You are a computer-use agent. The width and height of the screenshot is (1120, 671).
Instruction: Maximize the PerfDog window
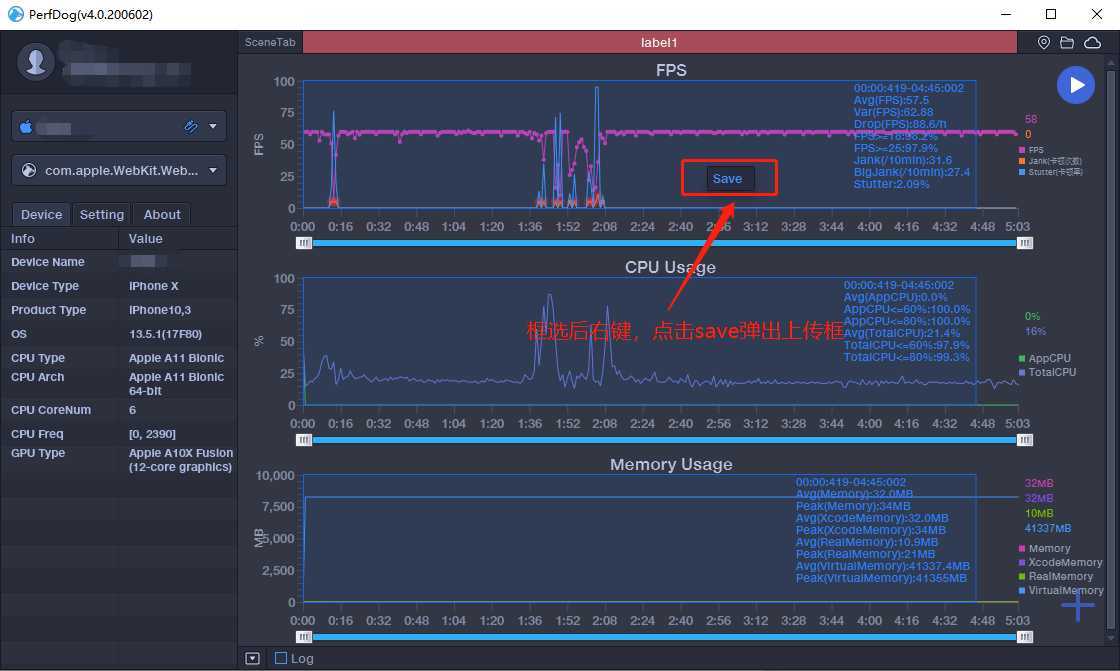pyautogui.click(x=1051, y=14)
